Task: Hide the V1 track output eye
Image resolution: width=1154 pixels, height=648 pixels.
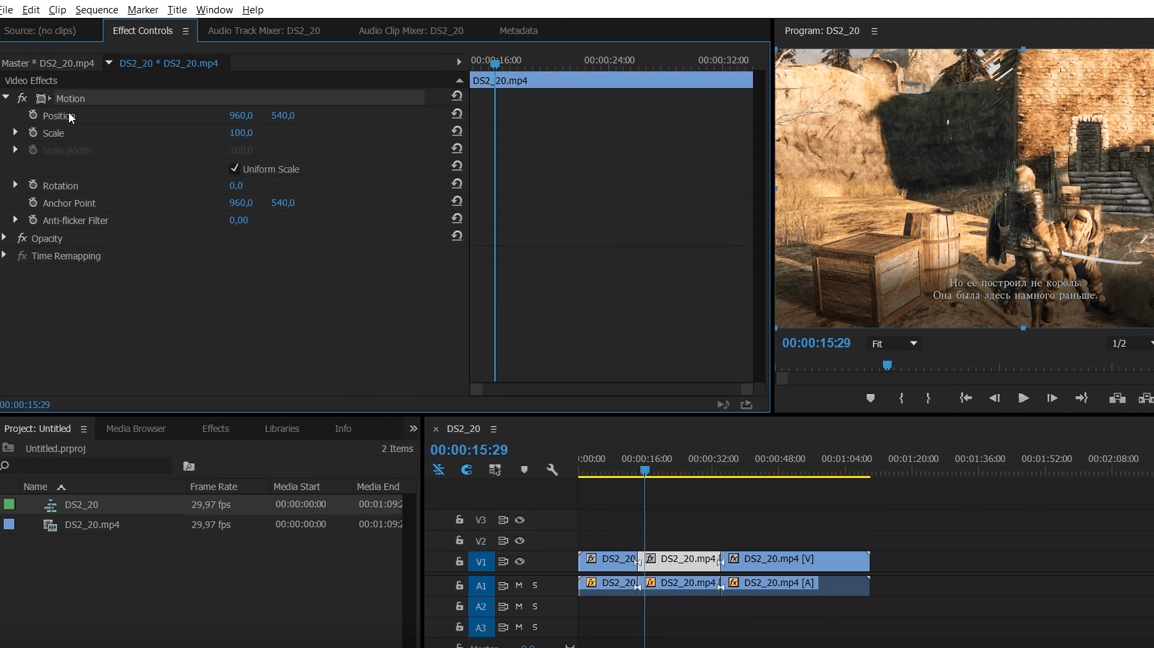Action: tap(519, 562)
